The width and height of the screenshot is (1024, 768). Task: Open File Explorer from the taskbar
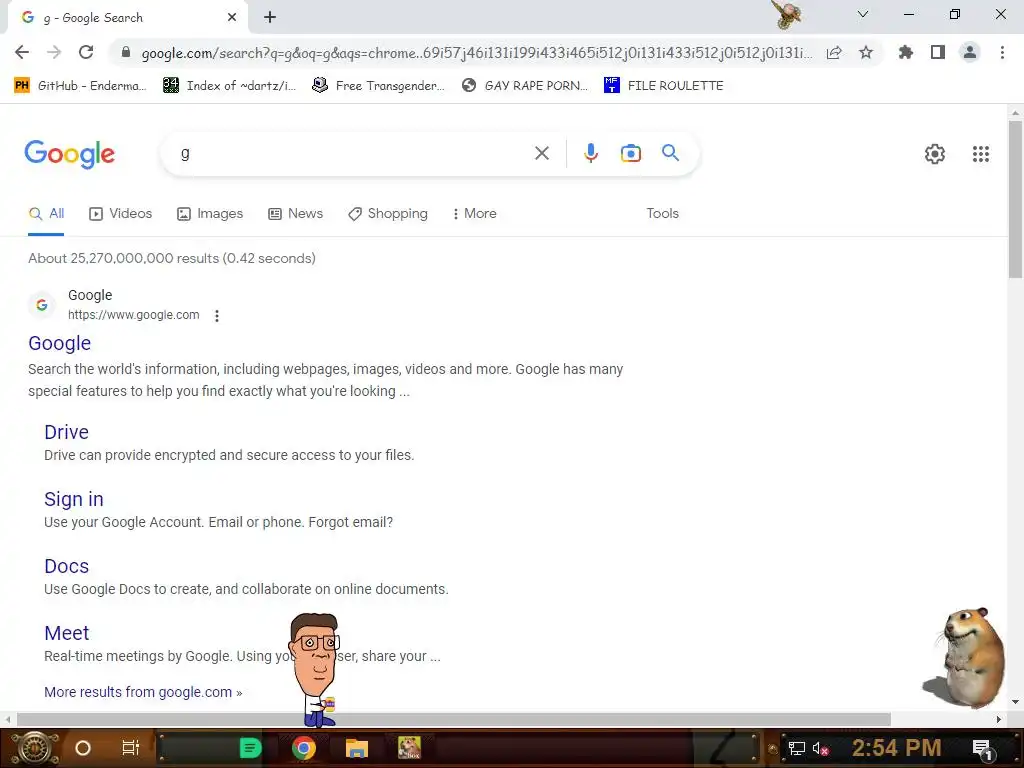357,748
